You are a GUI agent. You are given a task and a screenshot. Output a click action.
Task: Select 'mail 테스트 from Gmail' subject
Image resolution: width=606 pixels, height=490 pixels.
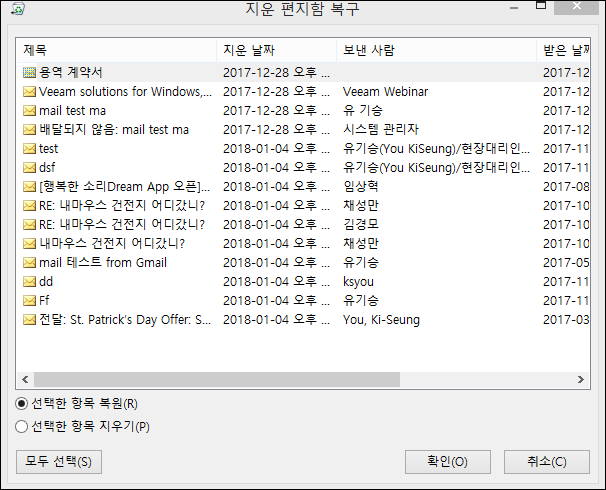coord(103,263)
